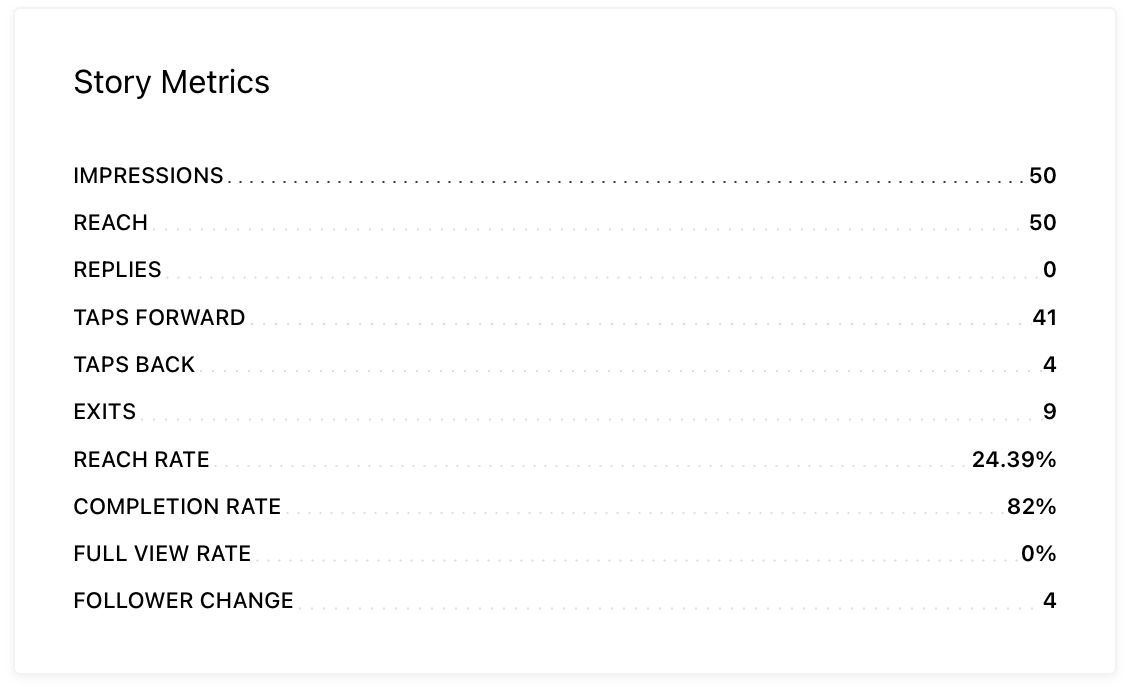This screenshot has height=690, width=1132.
Task: Click the Reach value 50
Action: pyautogui.click(x=1042, y=222)
